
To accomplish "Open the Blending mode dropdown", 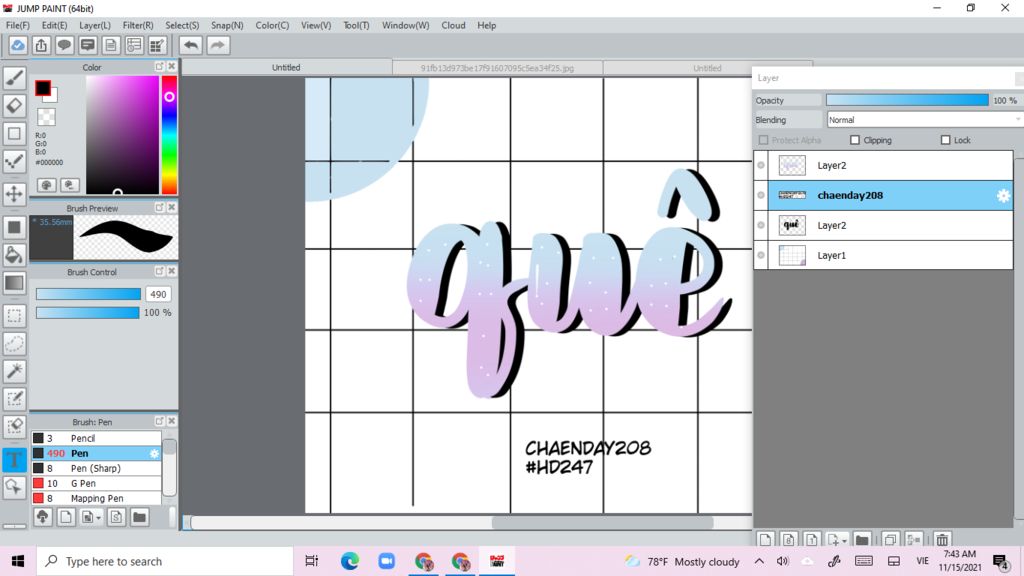I will click(x=923, y=120).
